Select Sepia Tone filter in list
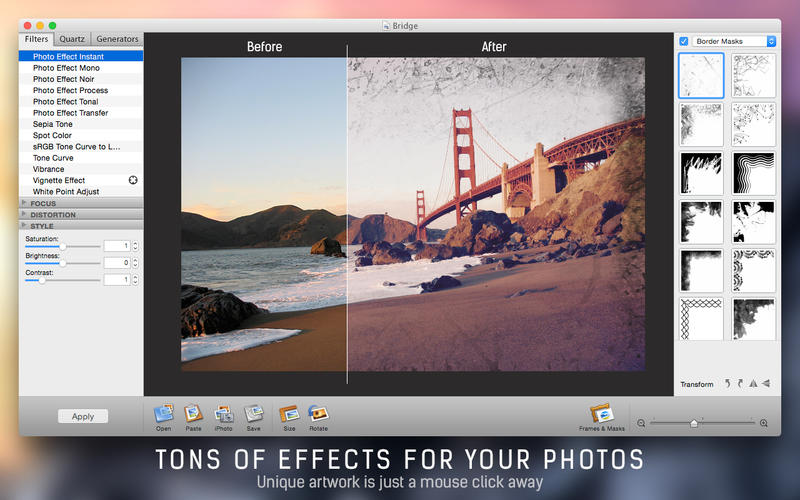Image resolution: width=800 pixels, height=500 pixels. [53, 124]
